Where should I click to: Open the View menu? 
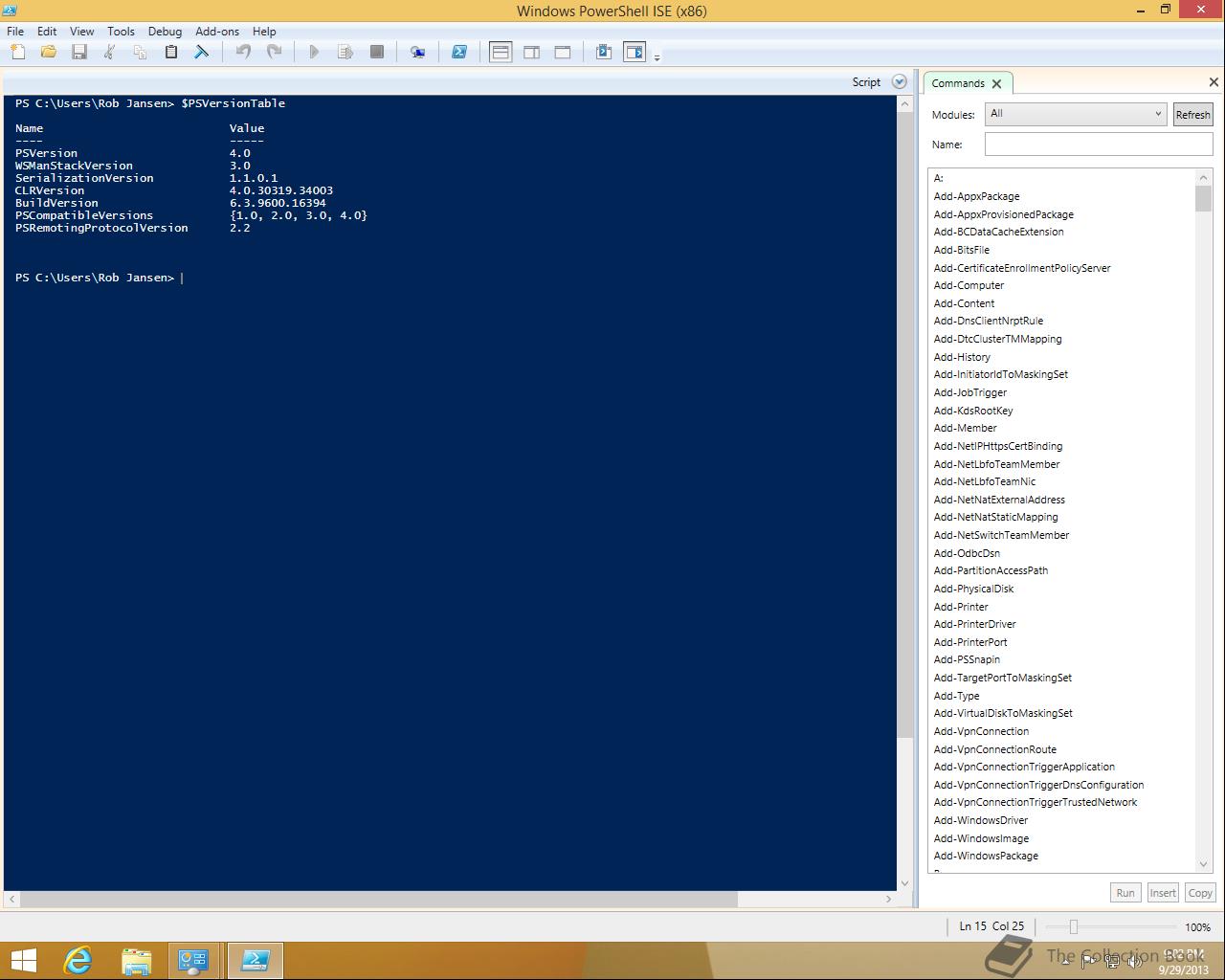click(82, 31)
